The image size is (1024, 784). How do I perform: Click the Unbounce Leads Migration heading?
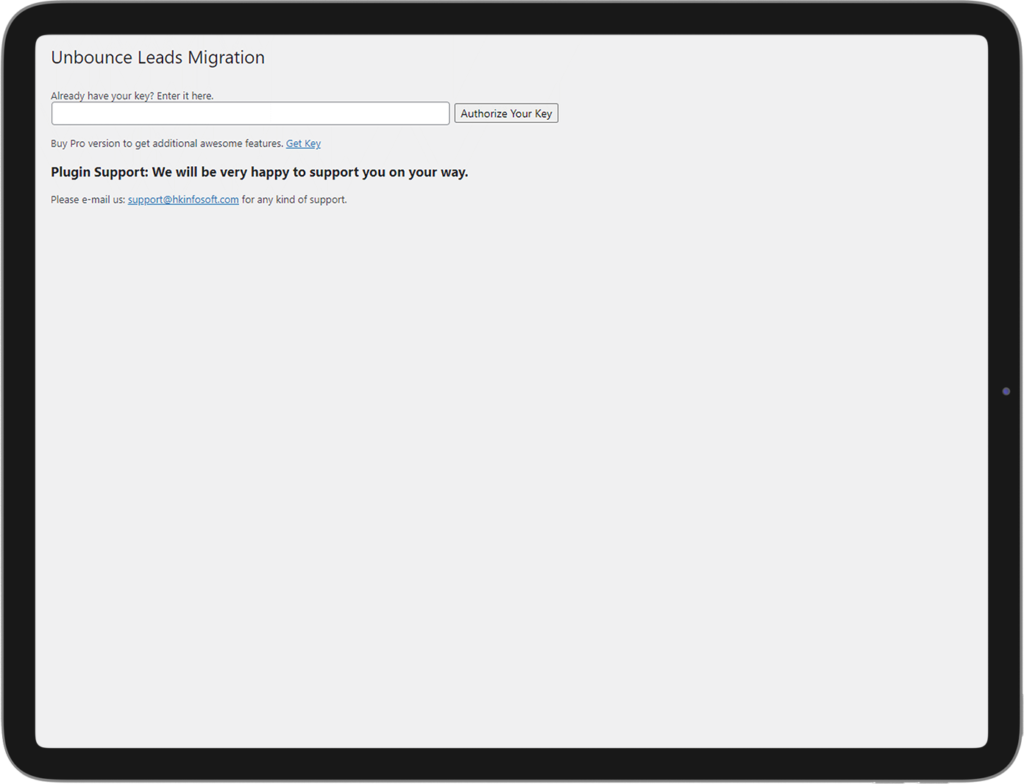point(158,57)
